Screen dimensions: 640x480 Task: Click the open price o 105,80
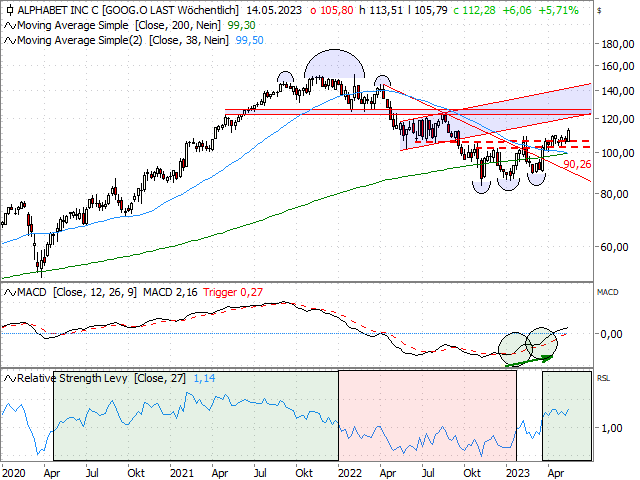click(331, 10)
